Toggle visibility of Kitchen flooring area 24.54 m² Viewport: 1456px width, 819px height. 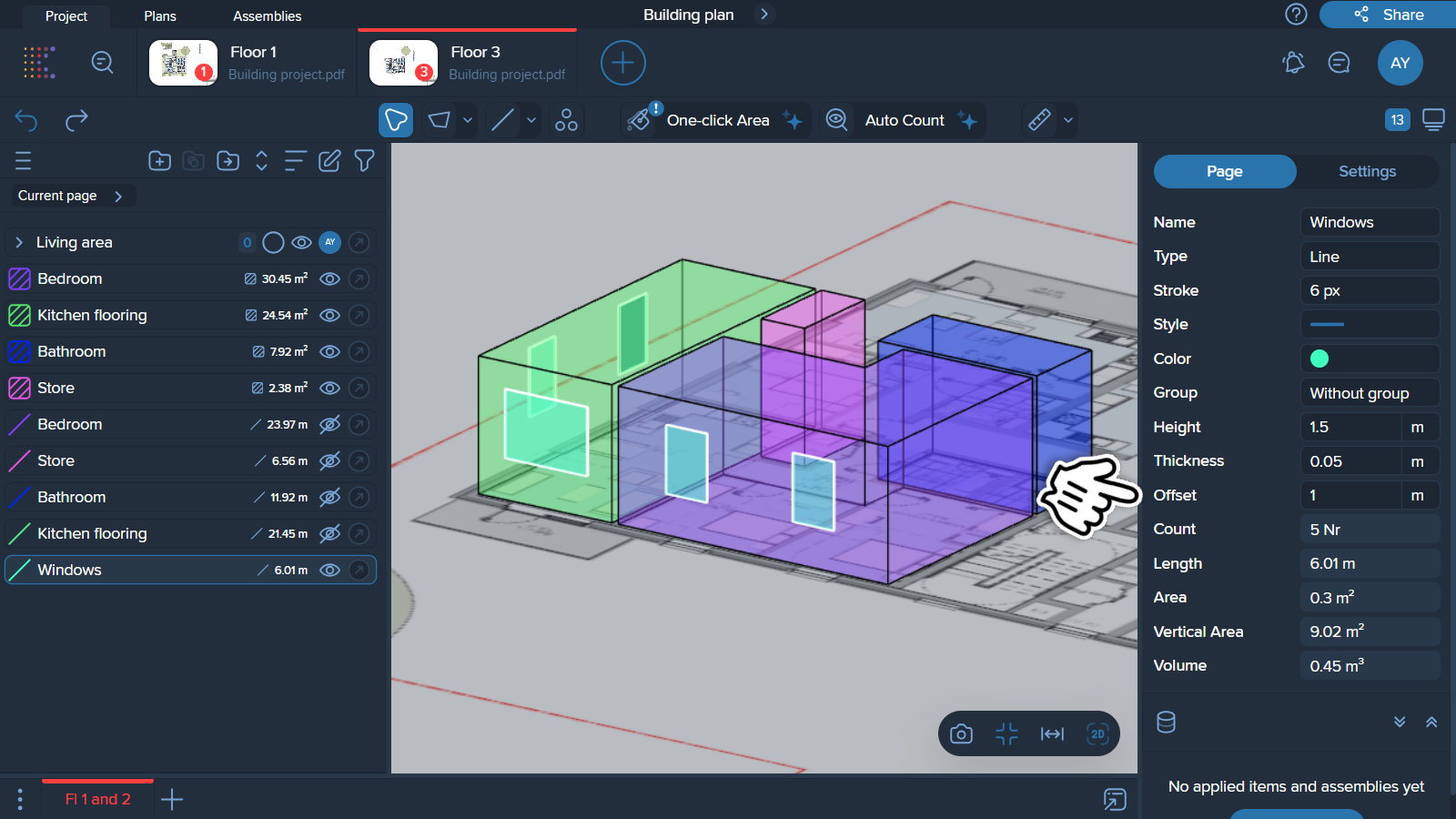pyautogui.click(x=330, y=316)
